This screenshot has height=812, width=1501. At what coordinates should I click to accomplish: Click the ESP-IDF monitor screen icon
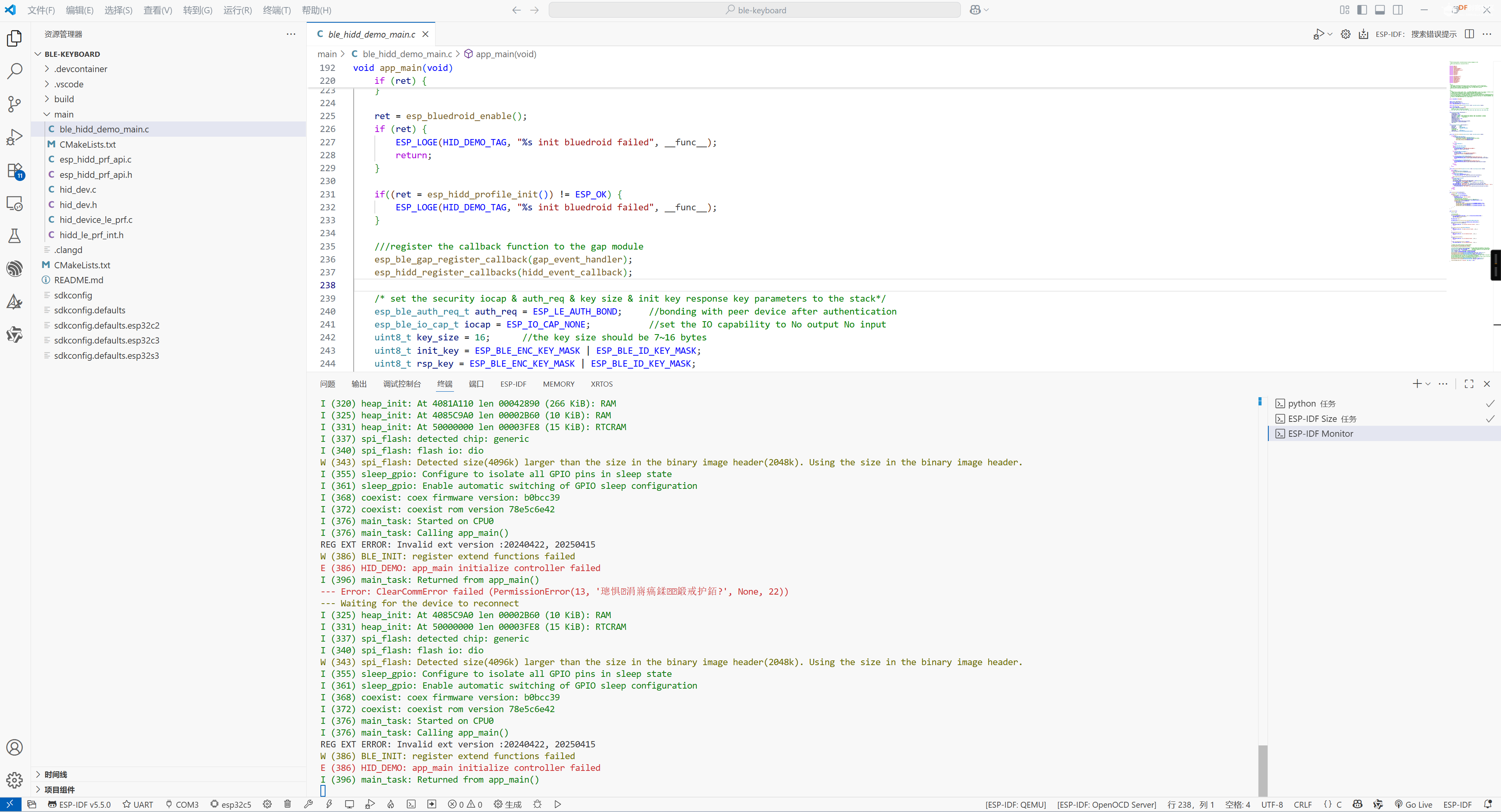(x=349, y=804)
